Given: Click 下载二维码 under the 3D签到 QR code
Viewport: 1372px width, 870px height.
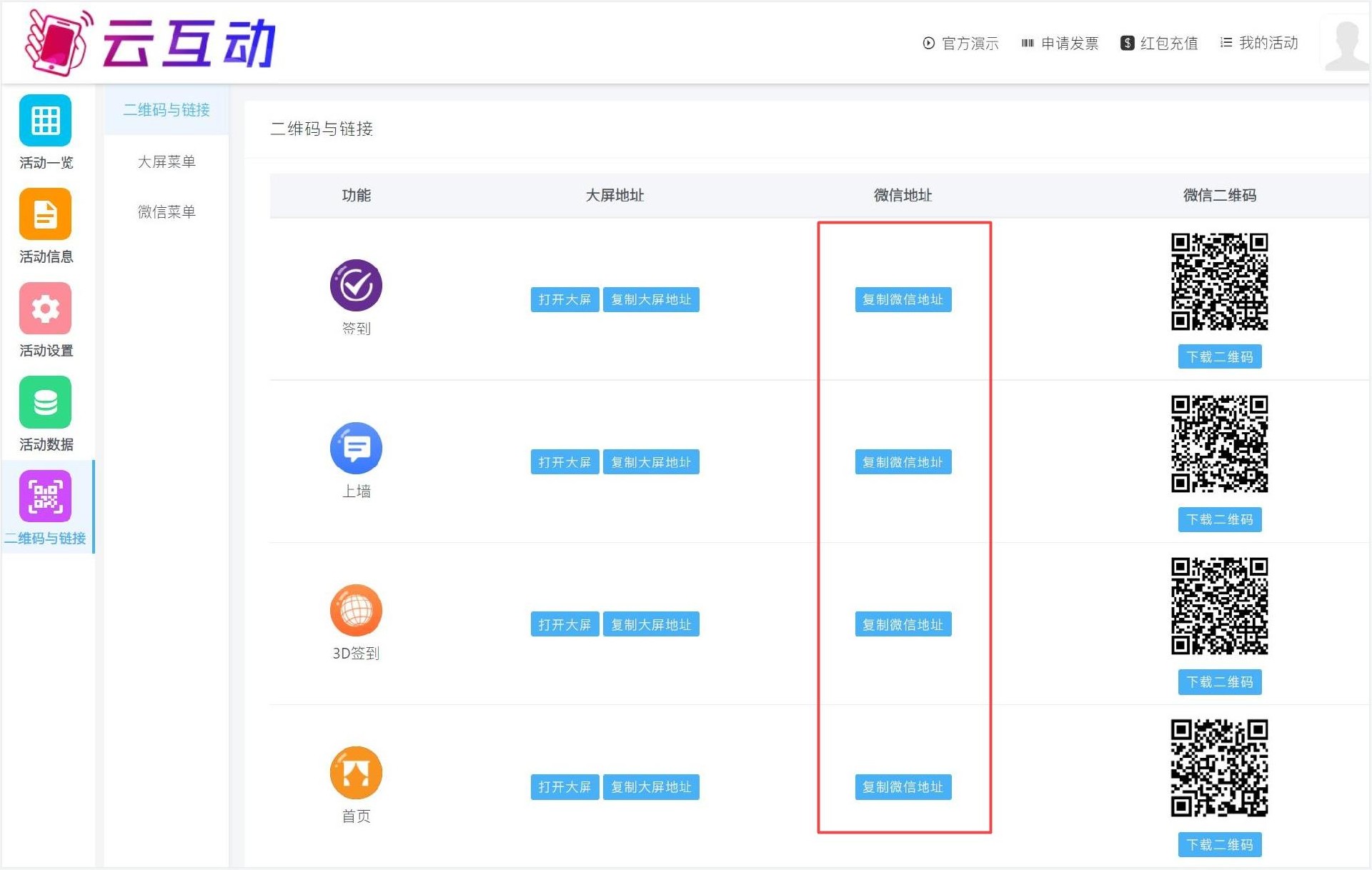Looking at the screenshot, I should tap(1220, 682).
